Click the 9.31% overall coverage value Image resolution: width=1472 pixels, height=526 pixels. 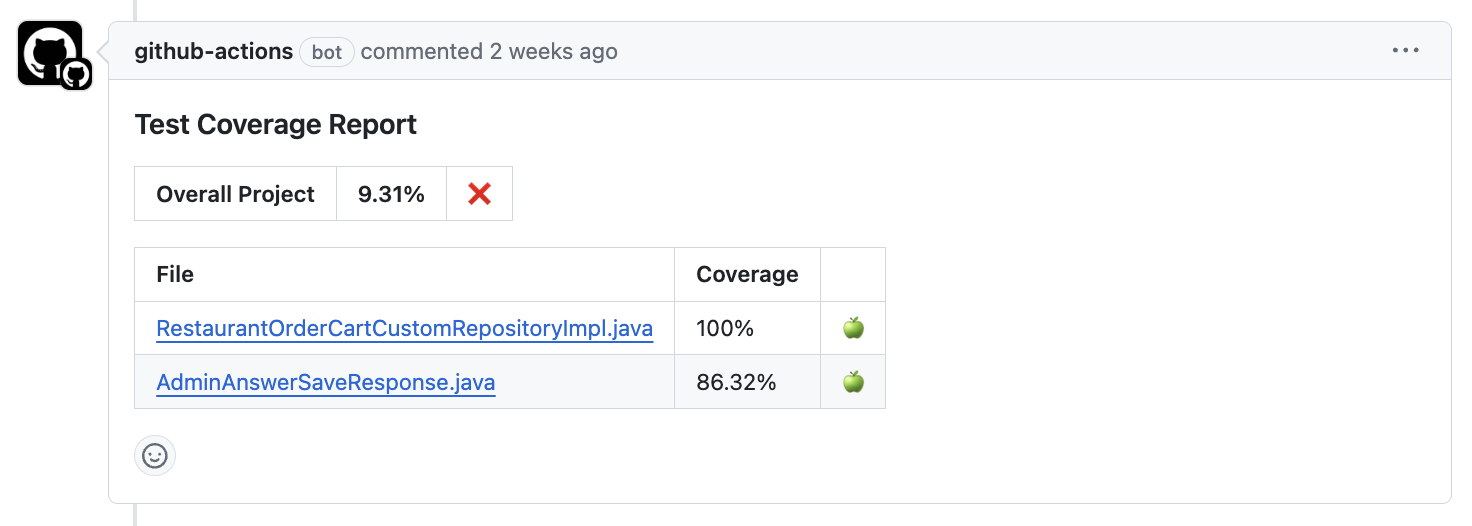pos(391,194)
